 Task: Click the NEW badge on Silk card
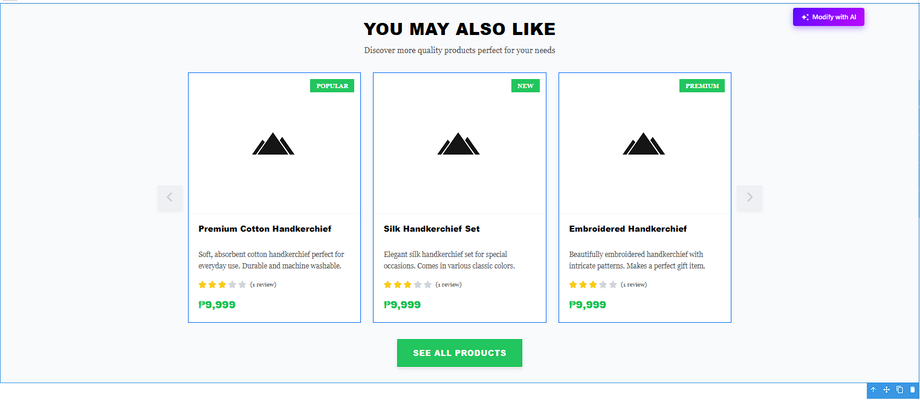coord(526,86)
